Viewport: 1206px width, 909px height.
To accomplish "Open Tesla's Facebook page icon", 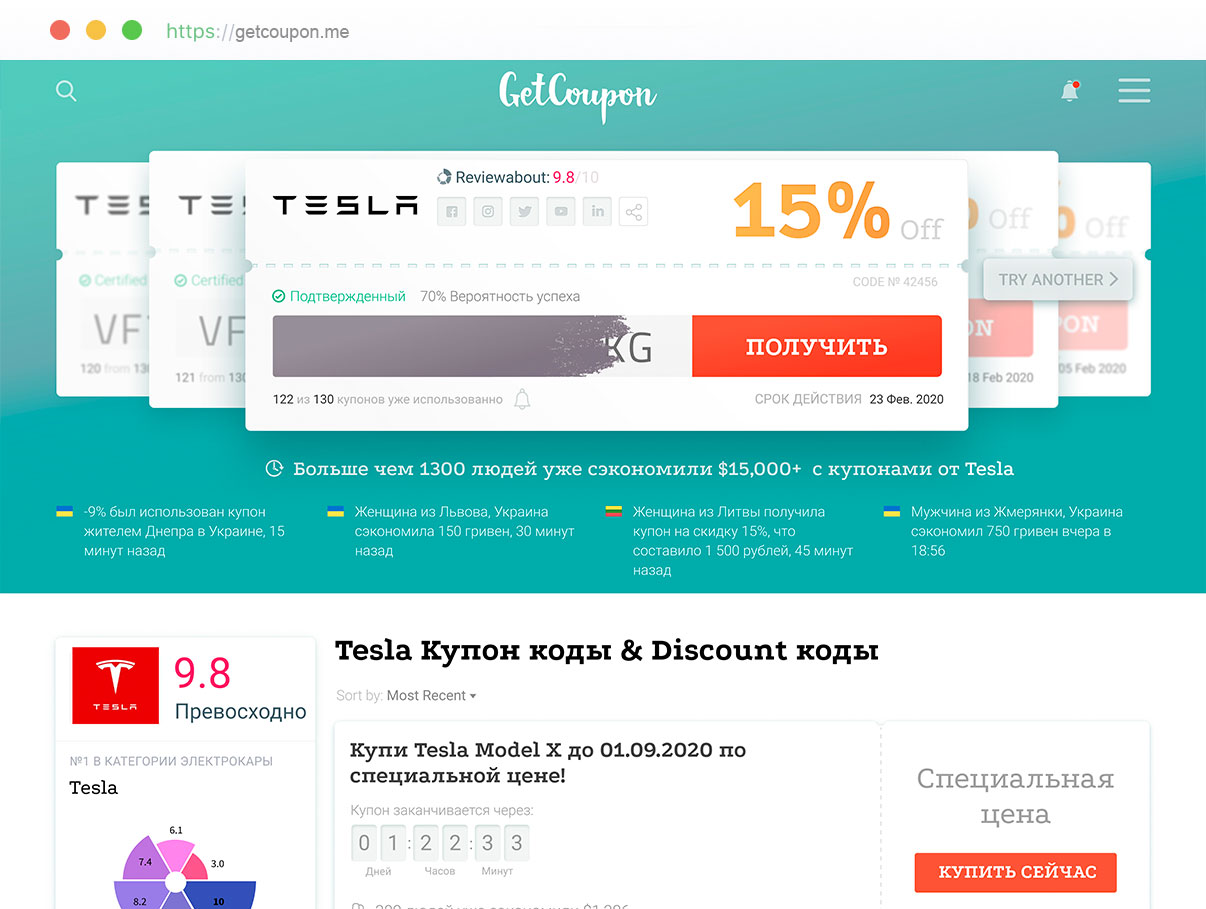I will (452, 211).
